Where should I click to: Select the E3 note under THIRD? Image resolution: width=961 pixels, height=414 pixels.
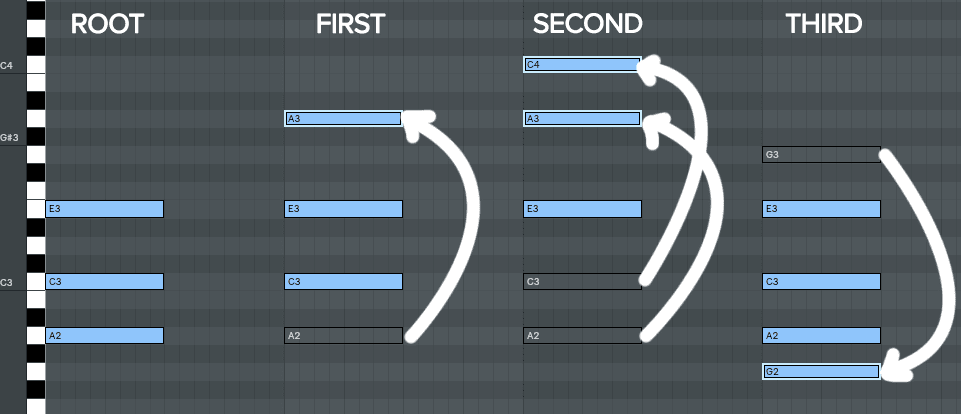[820, 209]
